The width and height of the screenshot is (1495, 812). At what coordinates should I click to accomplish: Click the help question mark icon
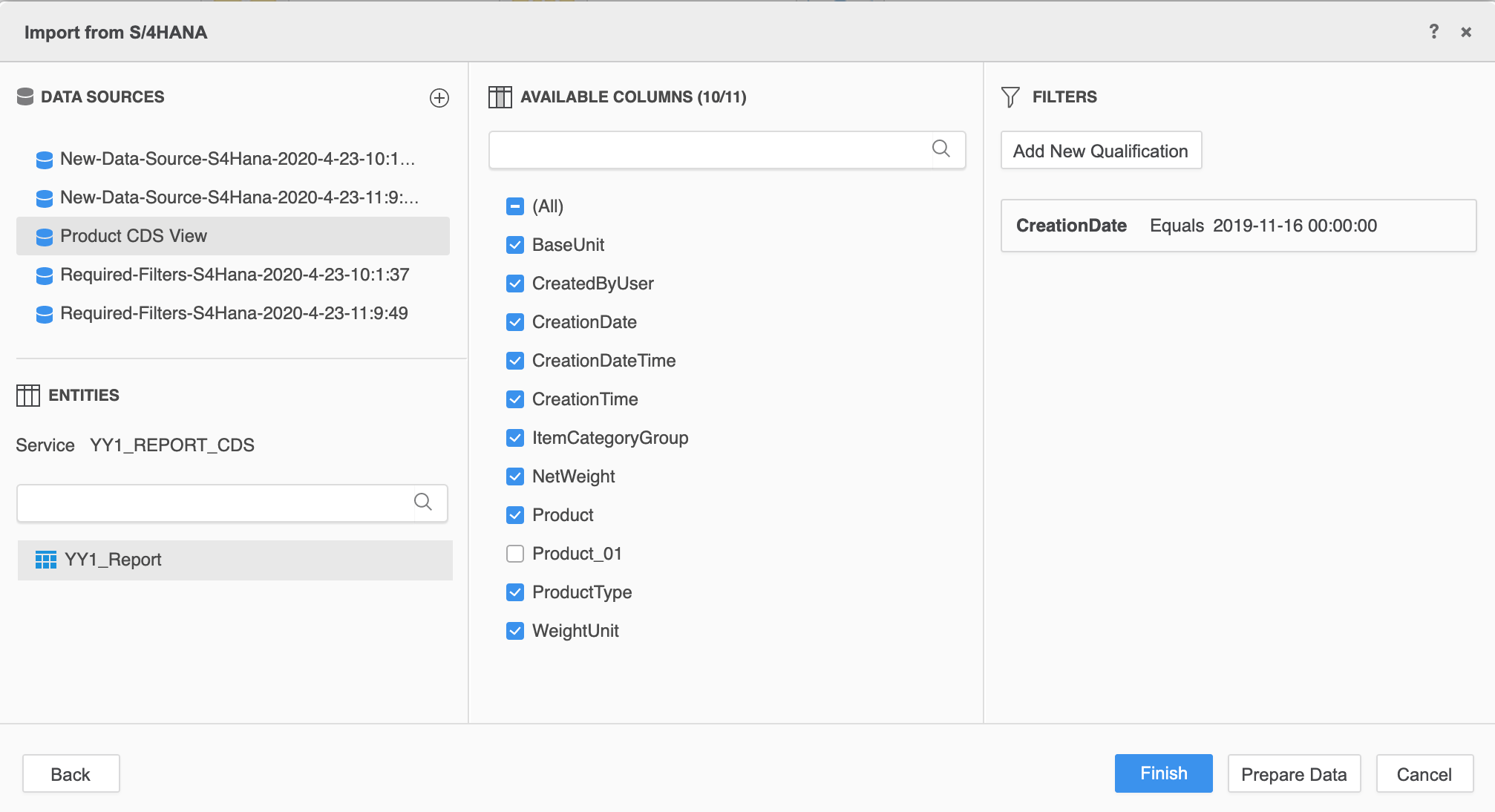pos(1433,32)
